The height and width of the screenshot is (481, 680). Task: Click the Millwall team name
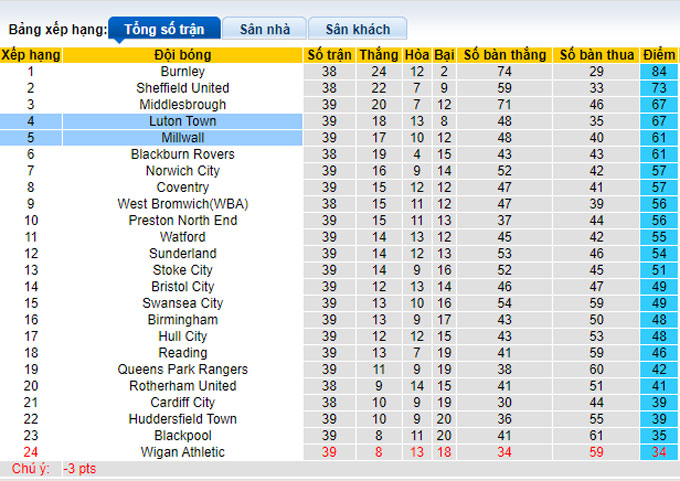coord(182,137)
